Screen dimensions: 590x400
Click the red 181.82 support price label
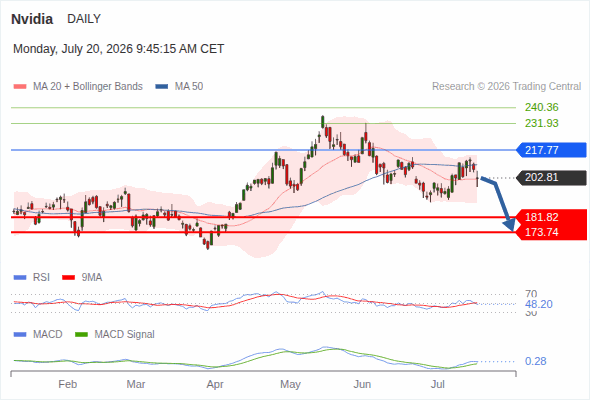click(542, 217)
